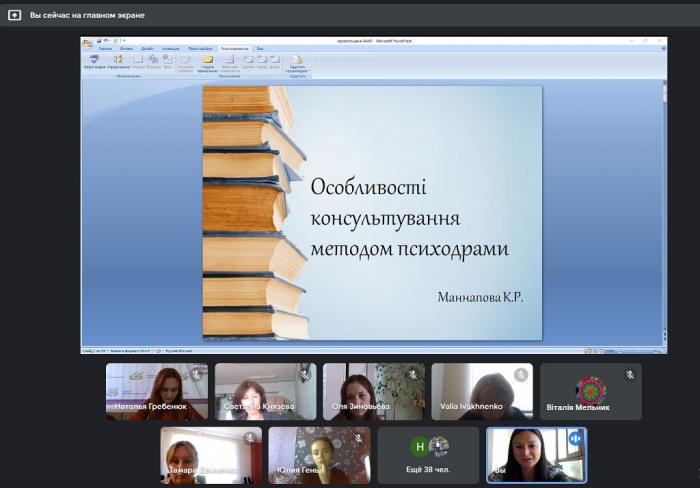This screenshot has height=488, width=700.
Task: Select the Рецензирование ribbon tab
Action: click(234, 48)
